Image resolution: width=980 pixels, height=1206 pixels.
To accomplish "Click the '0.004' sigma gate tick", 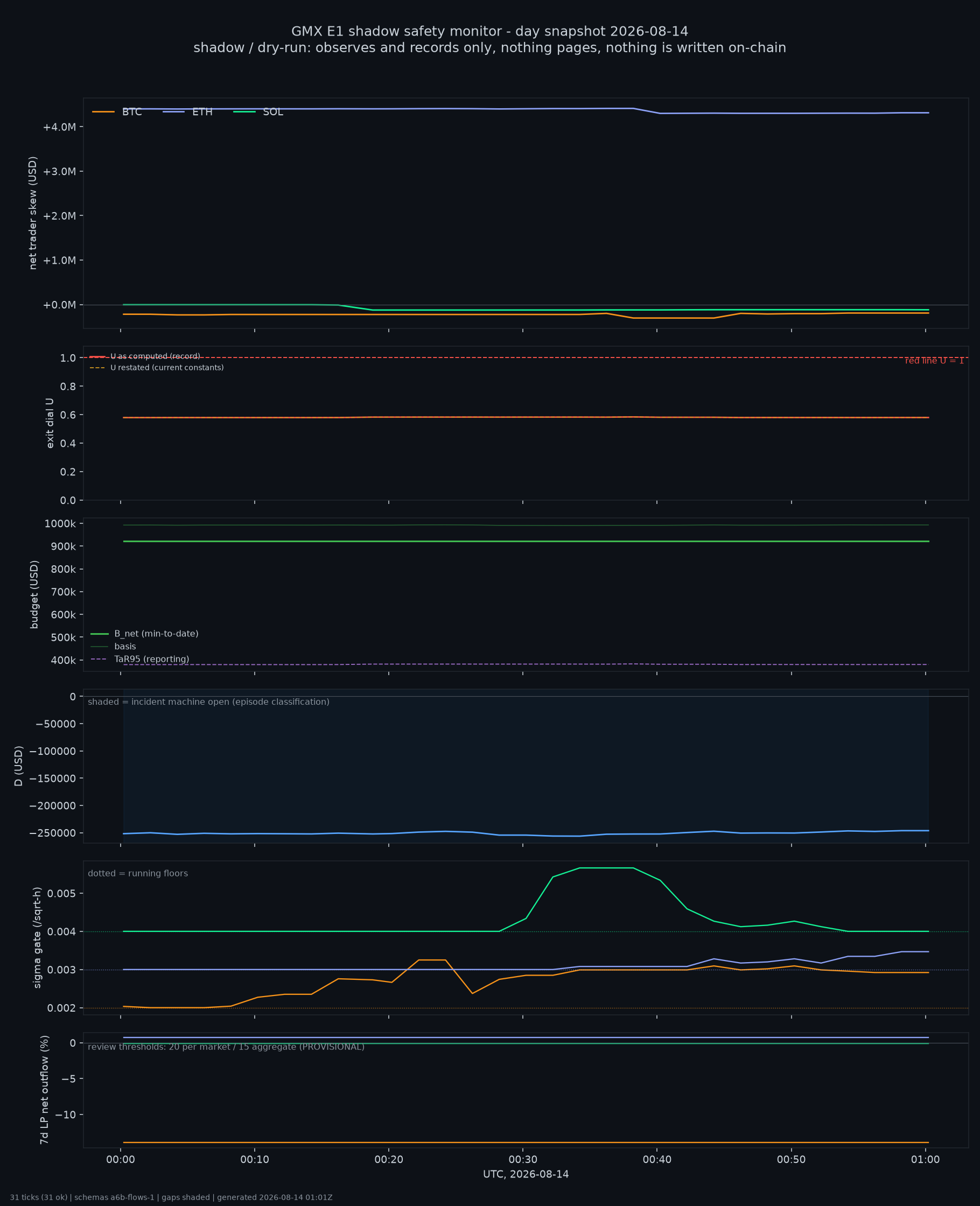I will pyautogui.click(x=60, y=932).
